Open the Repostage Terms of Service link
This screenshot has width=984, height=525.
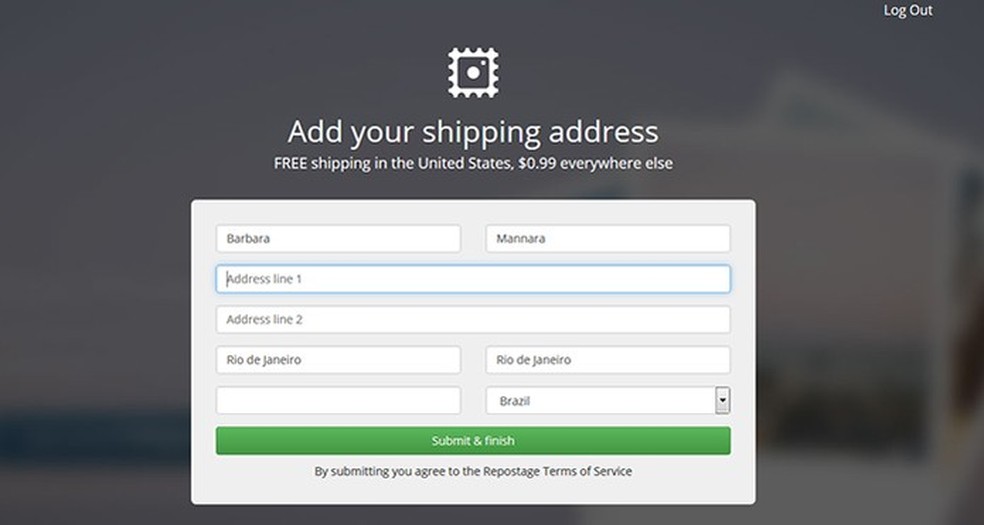[587, 471]
